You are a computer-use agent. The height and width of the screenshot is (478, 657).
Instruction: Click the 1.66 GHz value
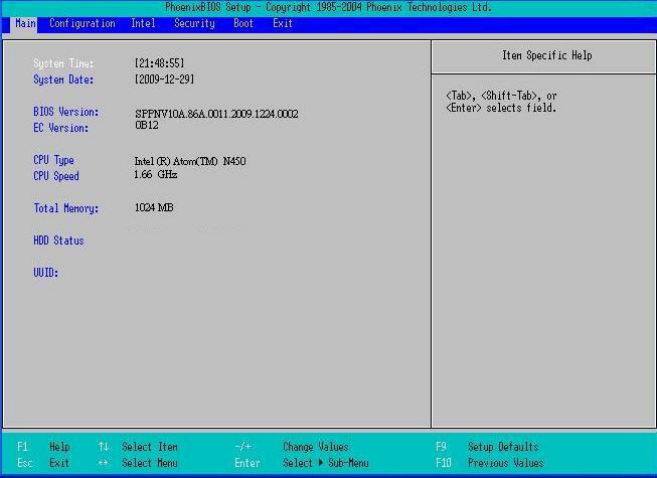tap(155, 174)
